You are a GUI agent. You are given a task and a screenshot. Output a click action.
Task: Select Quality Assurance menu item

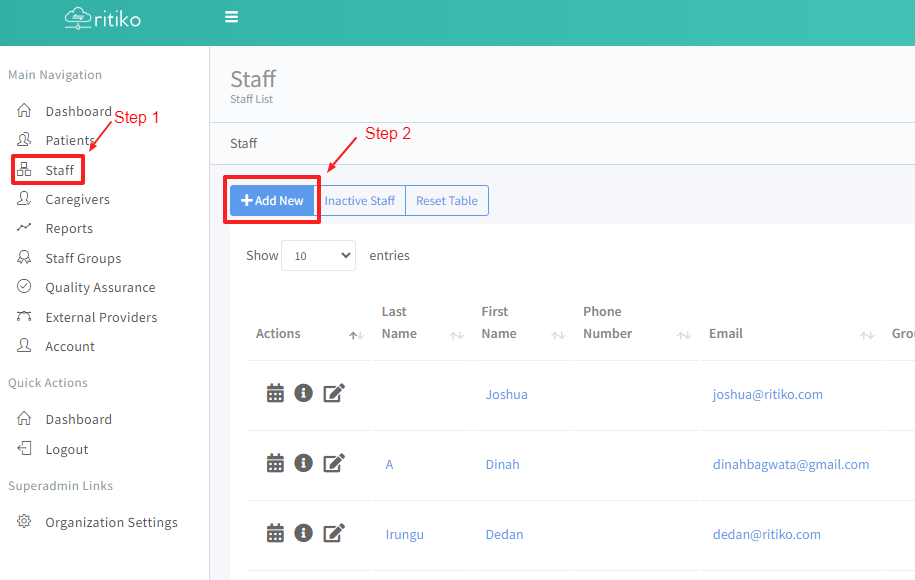pyautogui.click(x=100, y=287)
